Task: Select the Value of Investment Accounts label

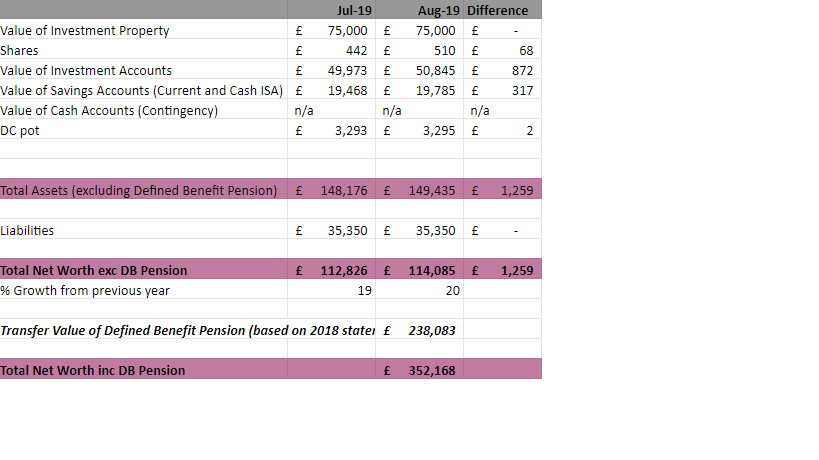Action: (87, 70)
